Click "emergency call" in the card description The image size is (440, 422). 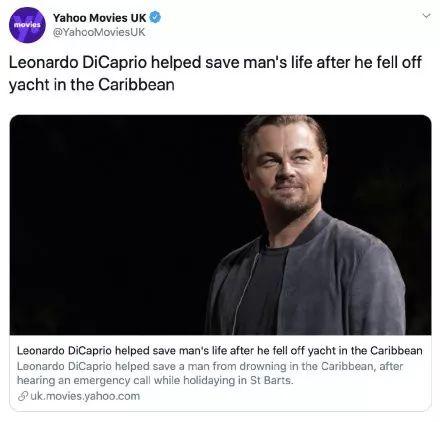(x=107, y=380)
